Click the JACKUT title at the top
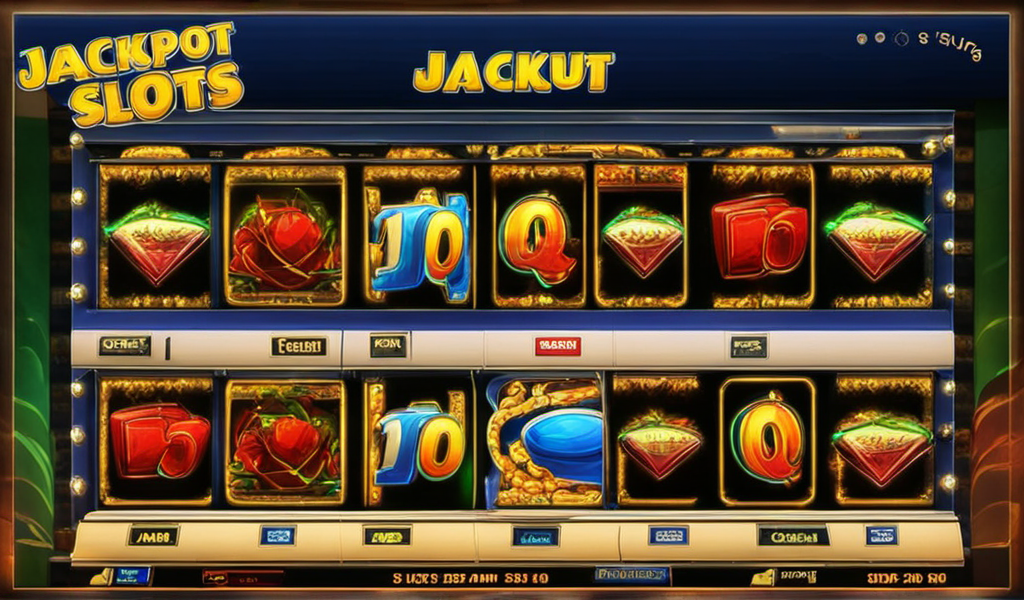The height and width of the screenshot is (600, 1024). (x=513, y=71)
